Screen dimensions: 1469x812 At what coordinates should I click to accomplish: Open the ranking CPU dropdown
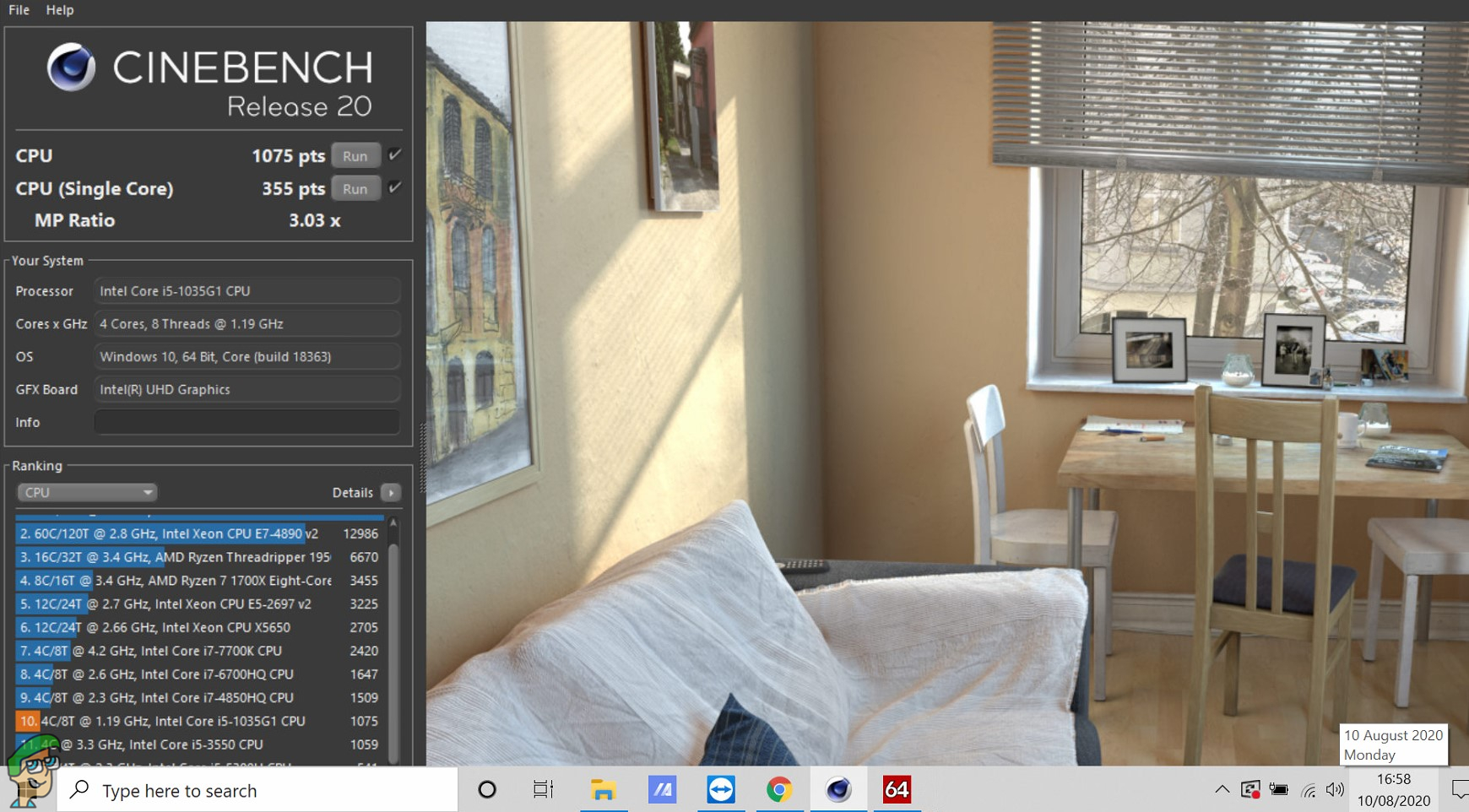[x=87, y=492]
